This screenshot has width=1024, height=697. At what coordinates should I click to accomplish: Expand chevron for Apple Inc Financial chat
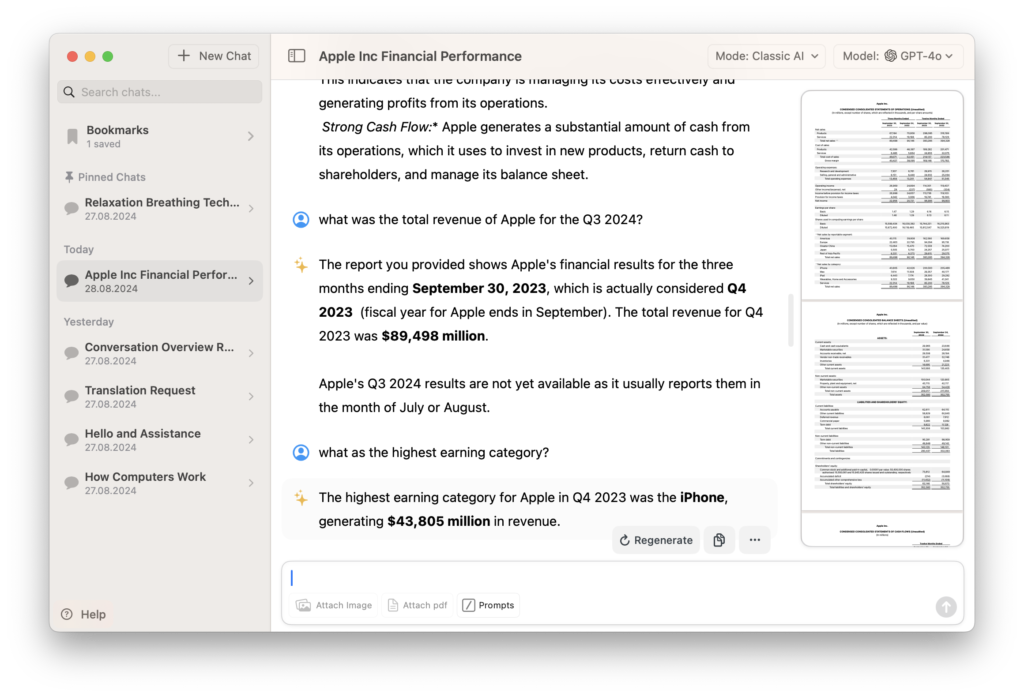tap(251, 281)
